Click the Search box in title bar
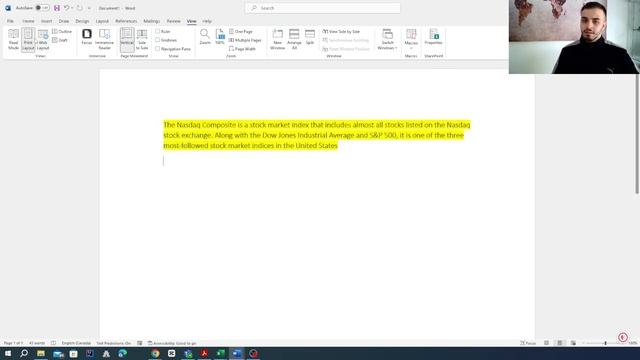640x360 pixels. (322, 8)
